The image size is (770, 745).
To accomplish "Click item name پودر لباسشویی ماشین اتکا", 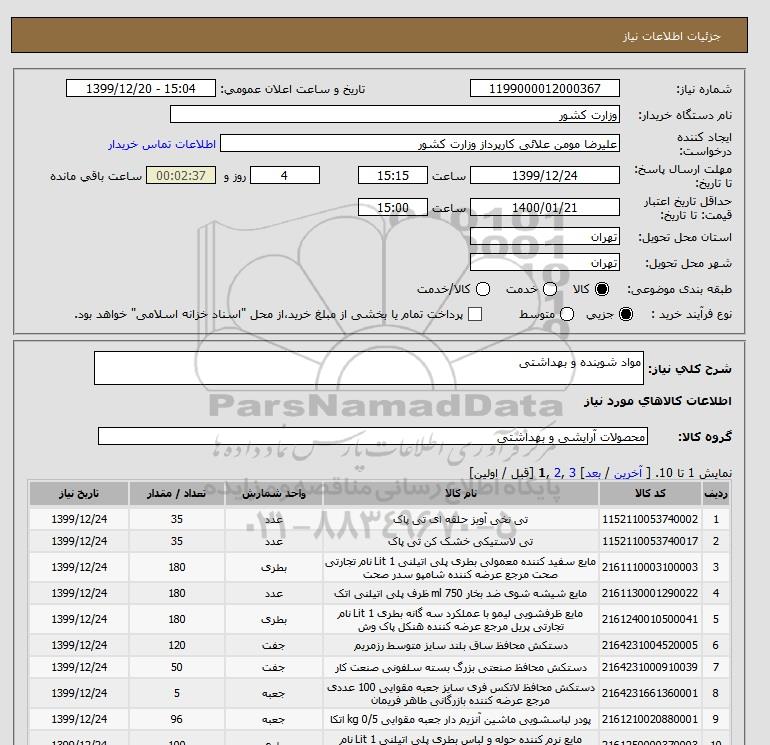I will pyautogui.click(x=461, y=719).
